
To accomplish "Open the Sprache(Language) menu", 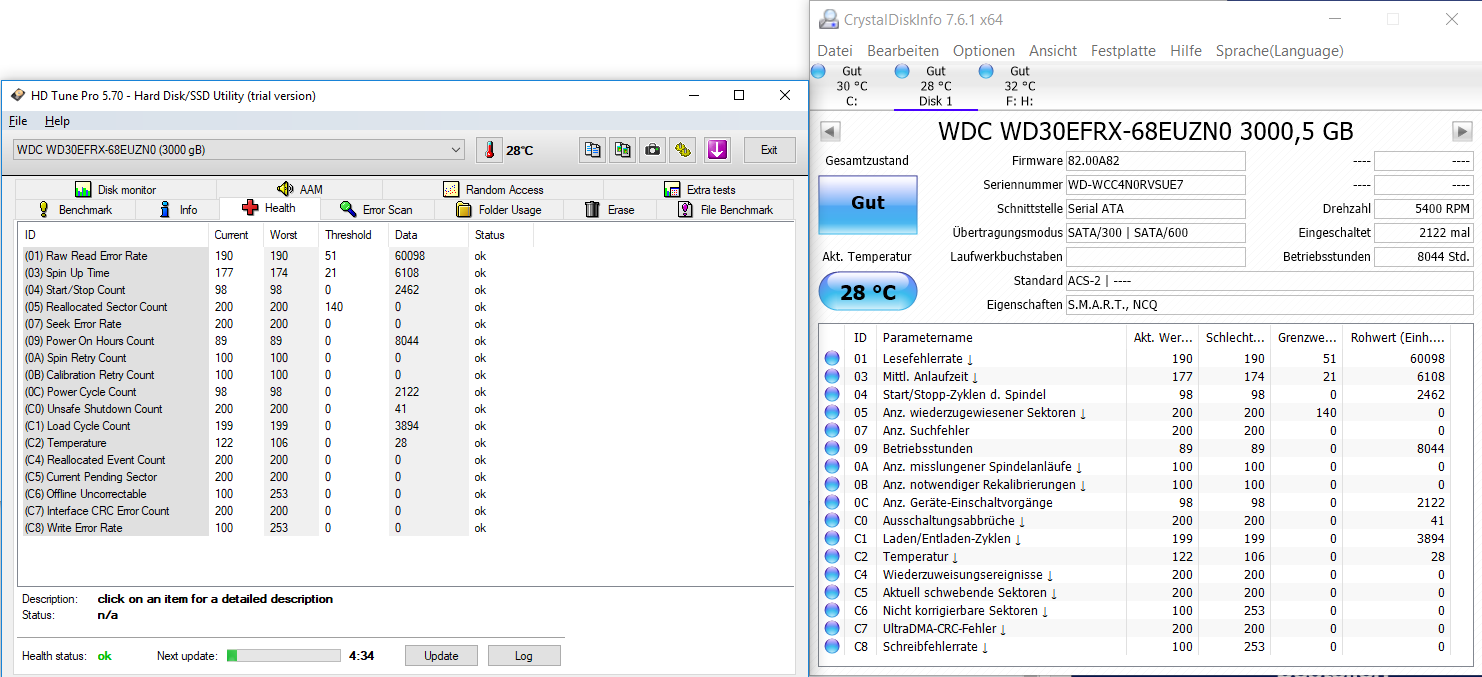I will pos(1280,51).
